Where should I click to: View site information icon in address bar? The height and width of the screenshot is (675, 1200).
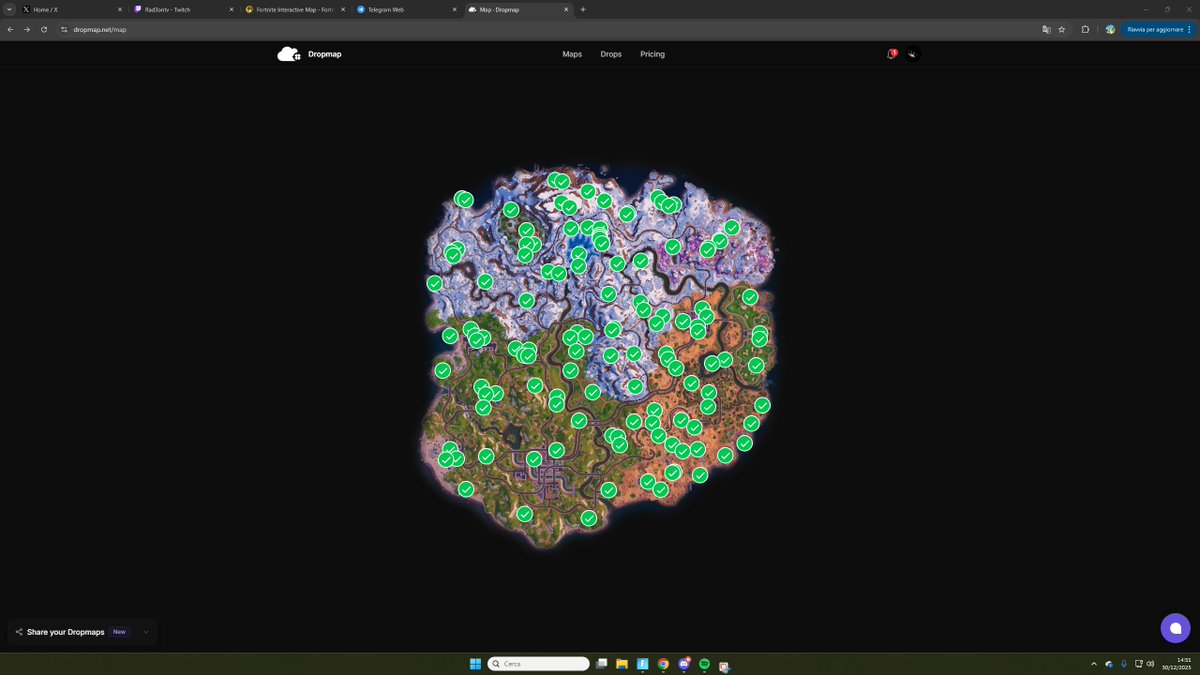coord(64,29)
